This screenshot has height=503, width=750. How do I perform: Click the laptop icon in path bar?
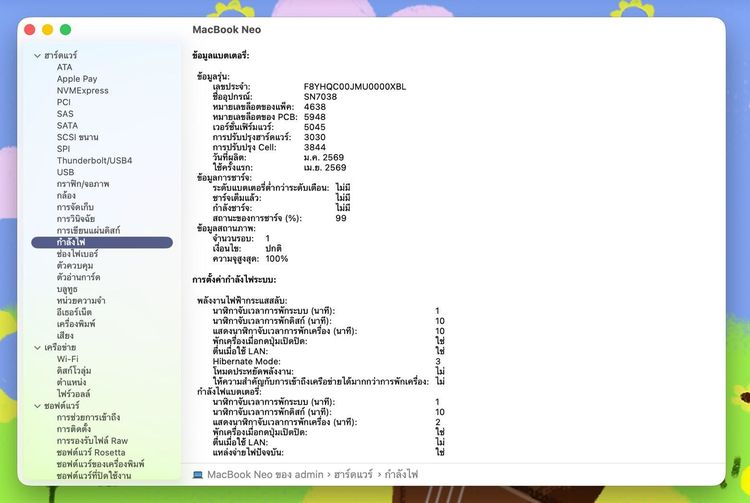coord(198,475)
